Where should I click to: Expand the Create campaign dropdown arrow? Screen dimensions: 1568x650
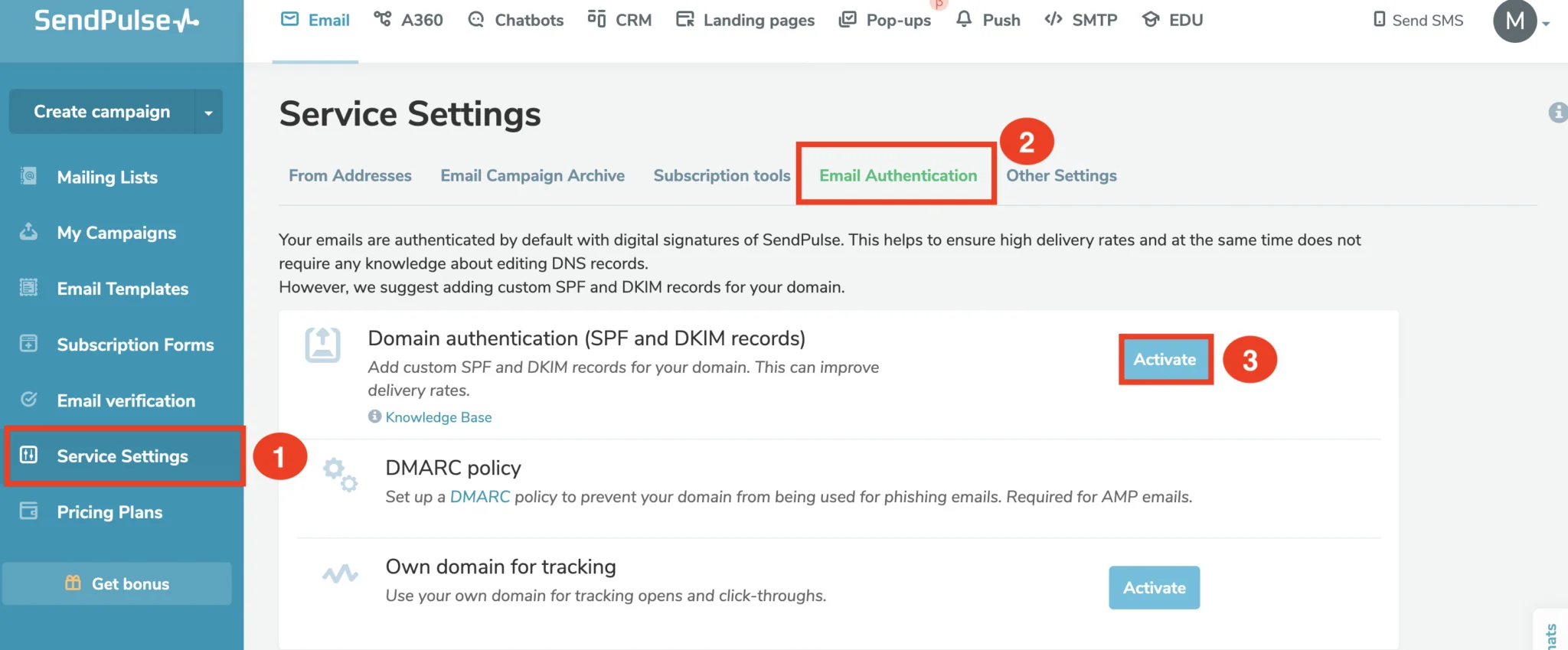coord(208,112)
